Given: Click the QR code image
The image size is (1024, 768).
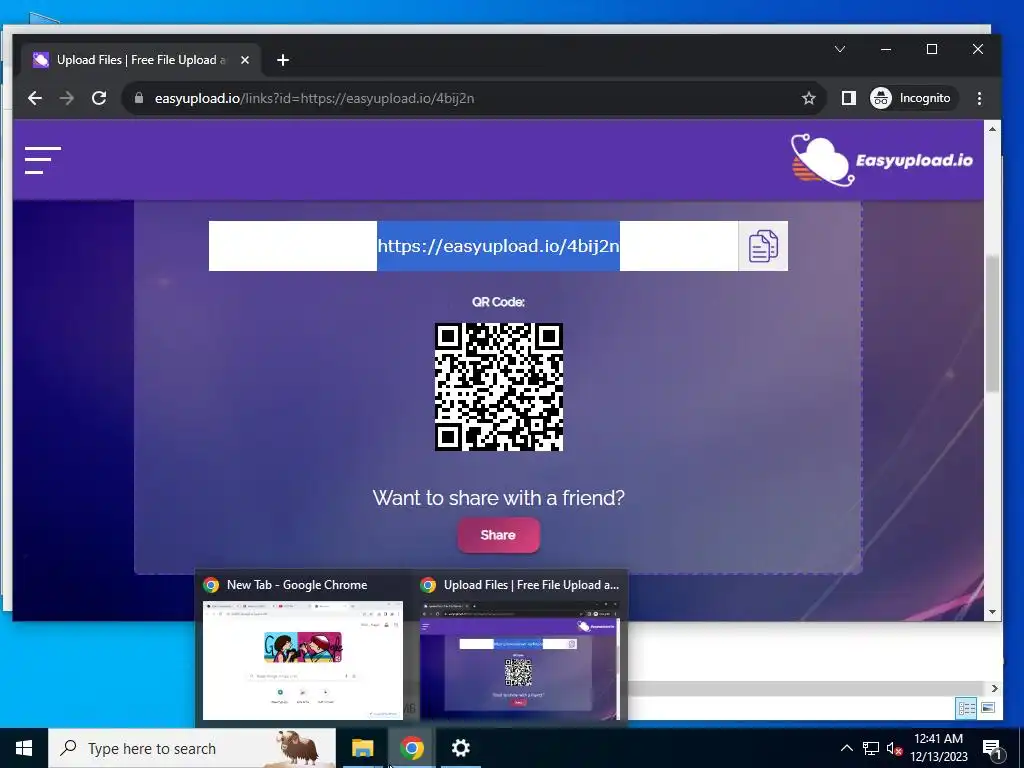Looking at the screenshot, I should (x=499, y=387).
